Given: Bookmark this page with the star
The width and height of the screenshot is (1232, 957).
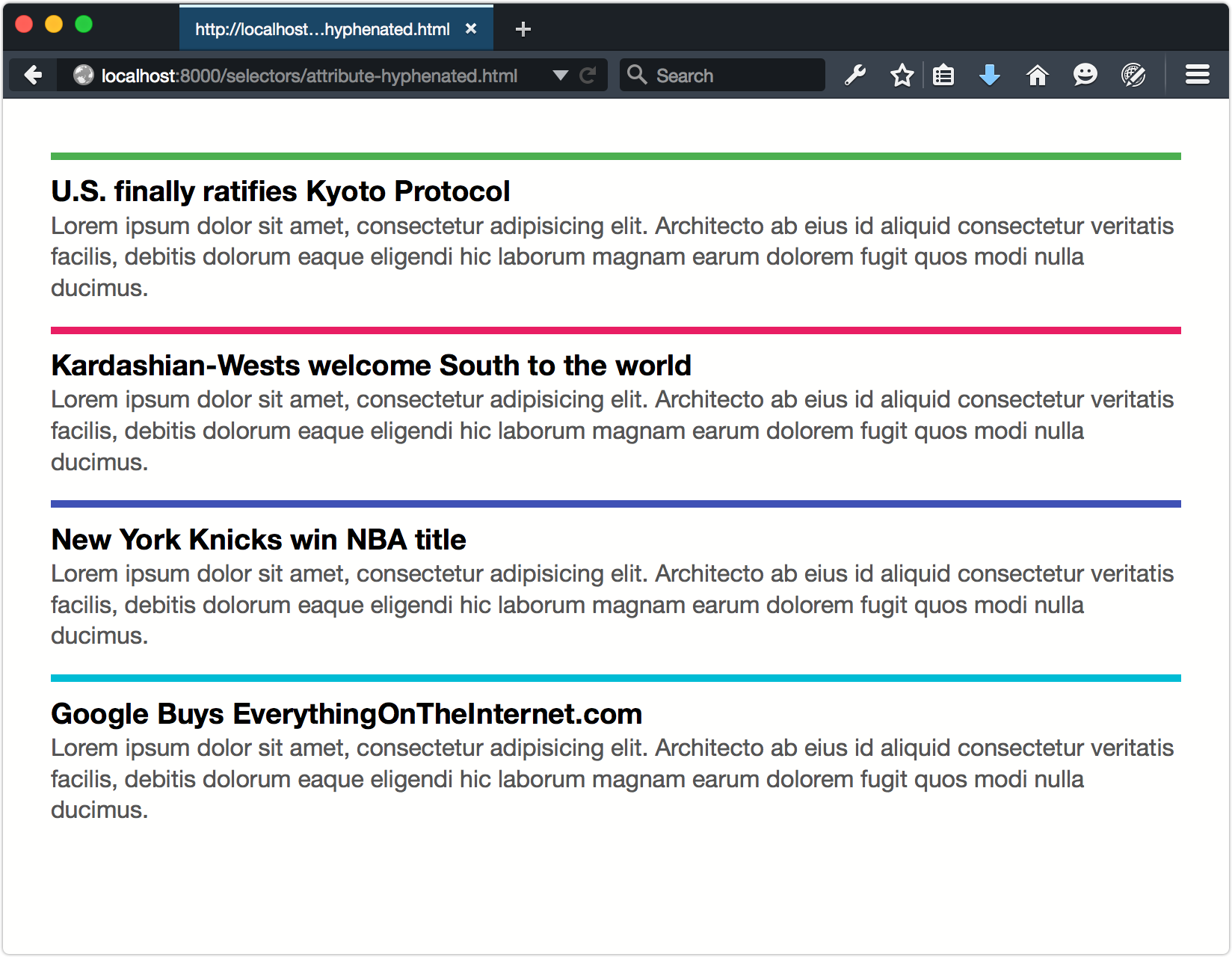Looking at the screenshot, I should (902, 76).
